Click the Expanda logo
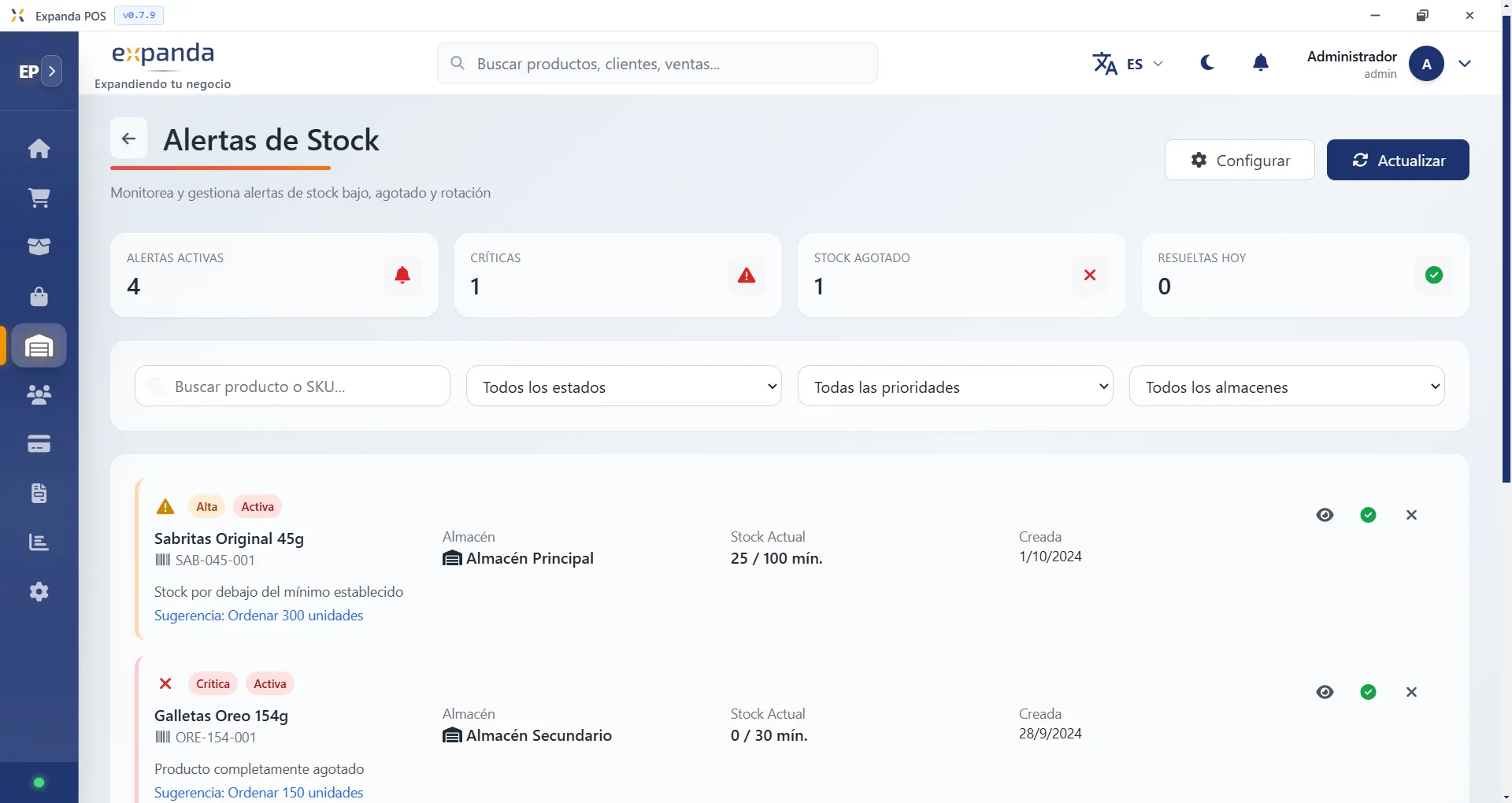The image size is (1512, 803). point(163,55)
